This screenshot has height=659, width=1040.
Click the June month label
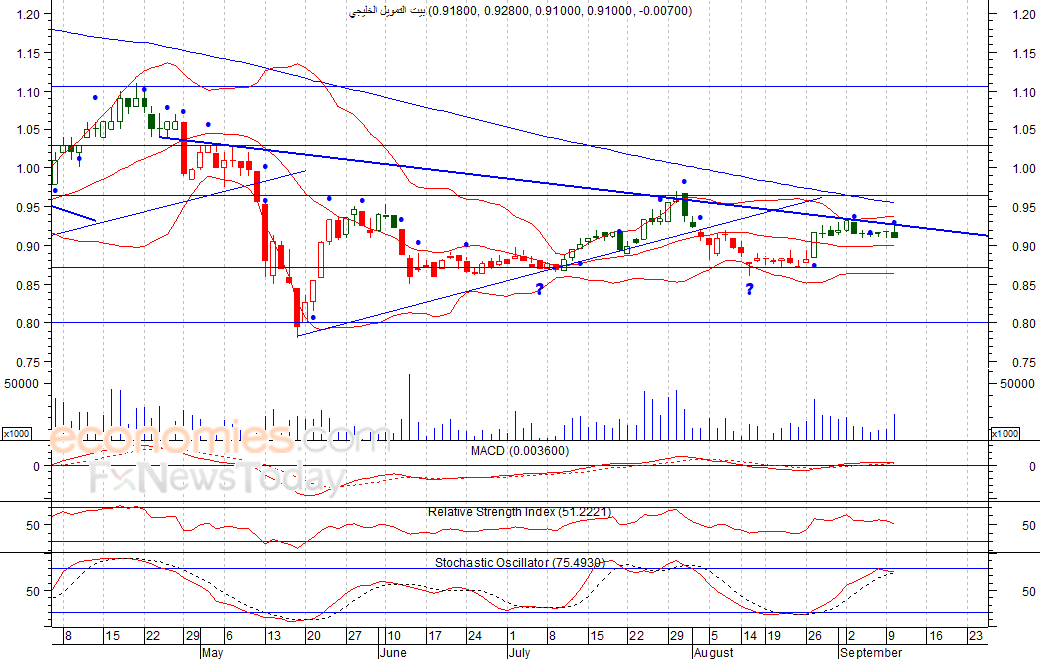[x=393, y=653]
